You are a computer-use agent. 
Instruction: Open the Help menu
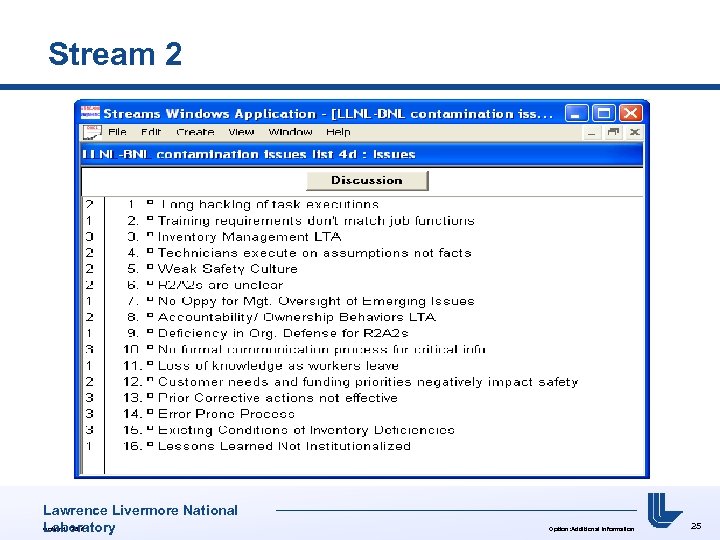[338, 132]
